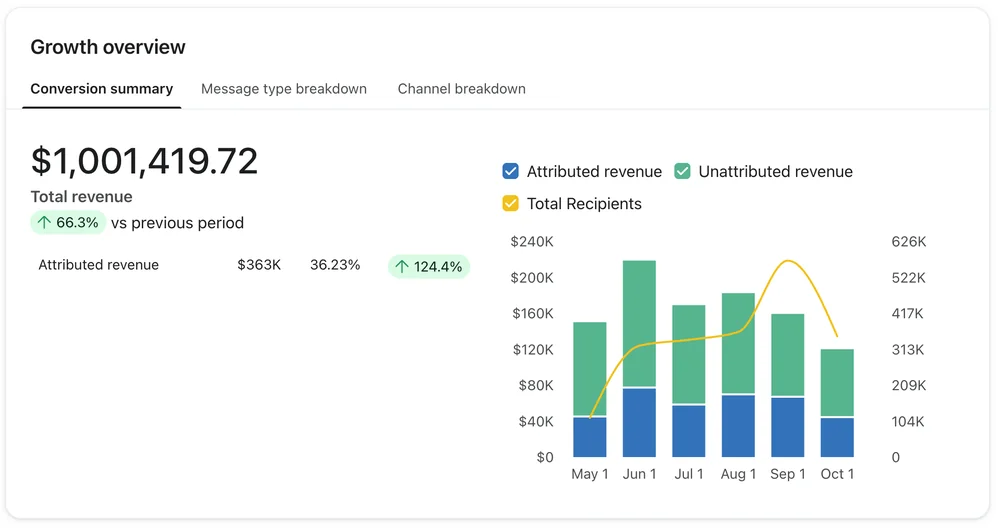Click the 124.4% attributed growth badge

click(x=429, y=266)
